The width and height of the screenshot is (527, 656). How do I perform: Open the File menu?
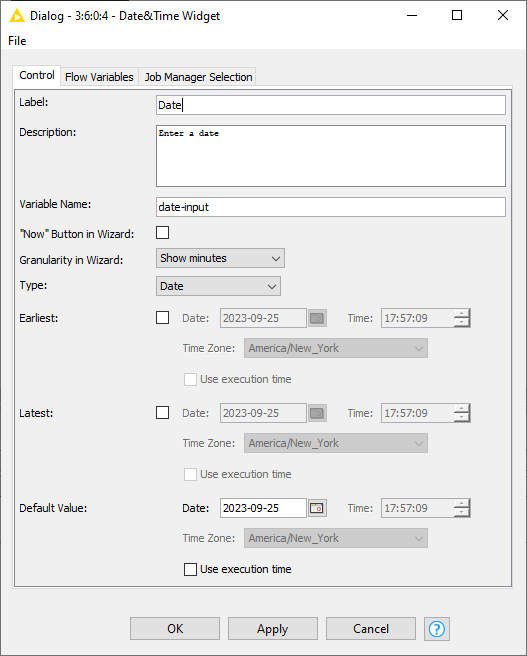[17, 41]
